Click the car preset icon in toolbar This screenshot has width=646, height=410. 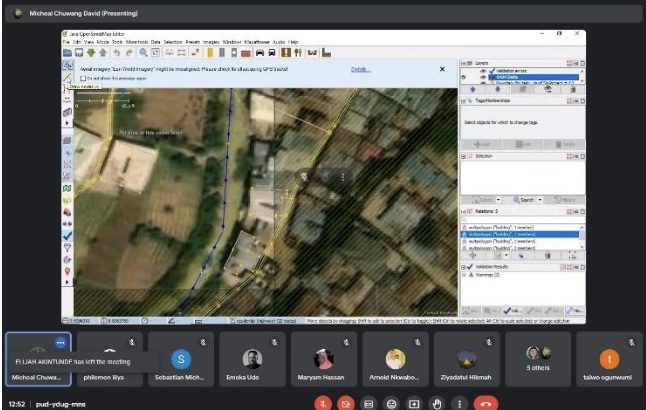[260, 53]
